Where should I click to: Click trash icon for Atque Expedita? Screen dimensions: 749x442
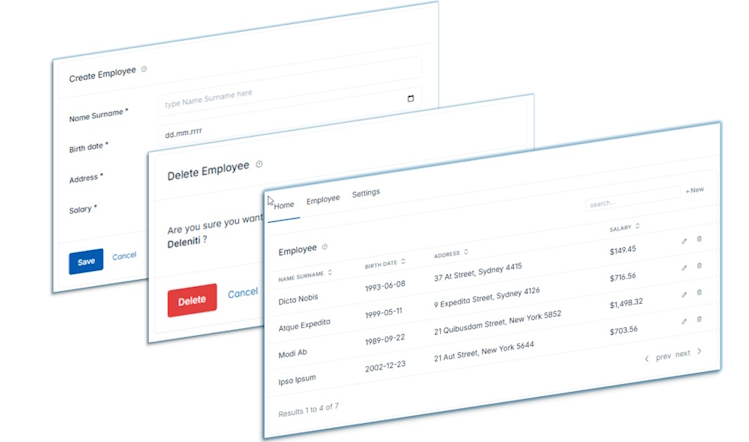pos(699,265)
